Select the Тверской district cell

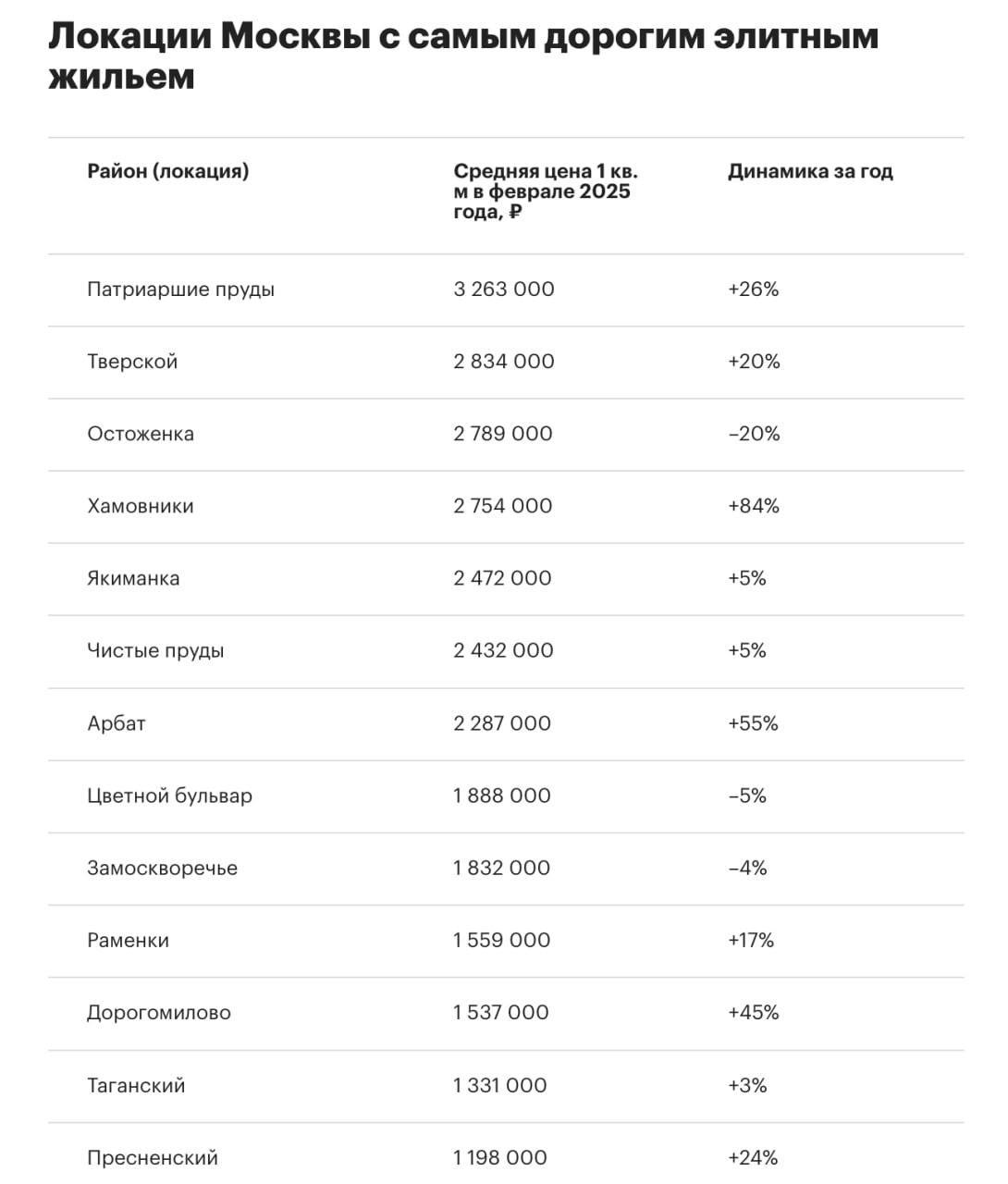132,362
